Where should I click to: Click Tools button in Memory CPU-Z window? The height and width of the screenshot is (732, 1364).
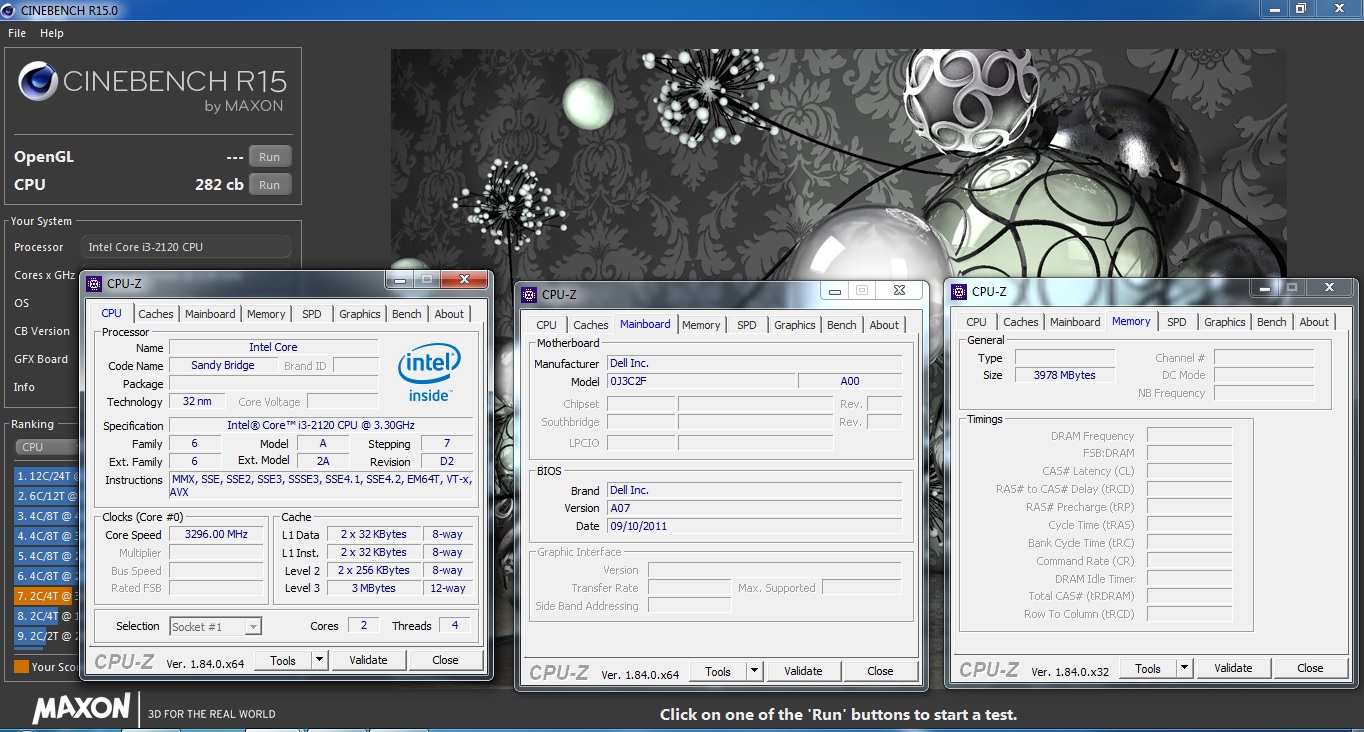(1148, 668)
